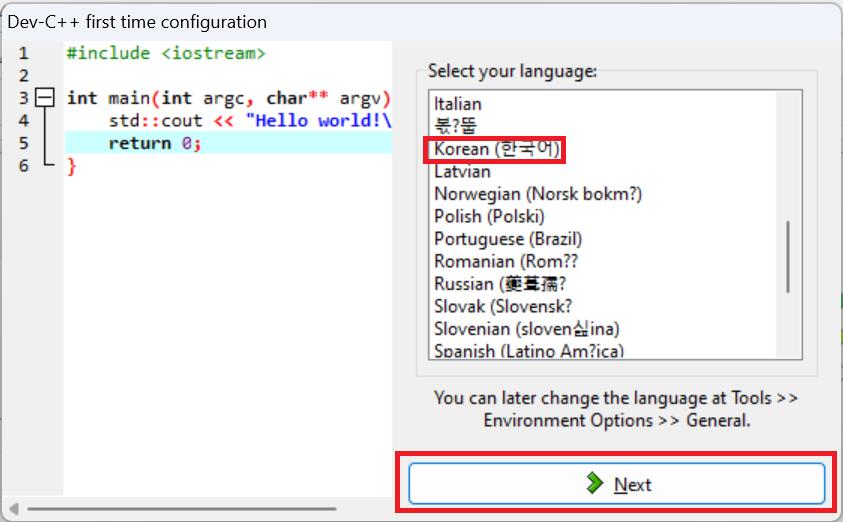The width and height of the screenshot is (843, 522).
Task: Choose Portuguese (Brazil) from the list
Action: pyautogui.click(x=508, y=239)
